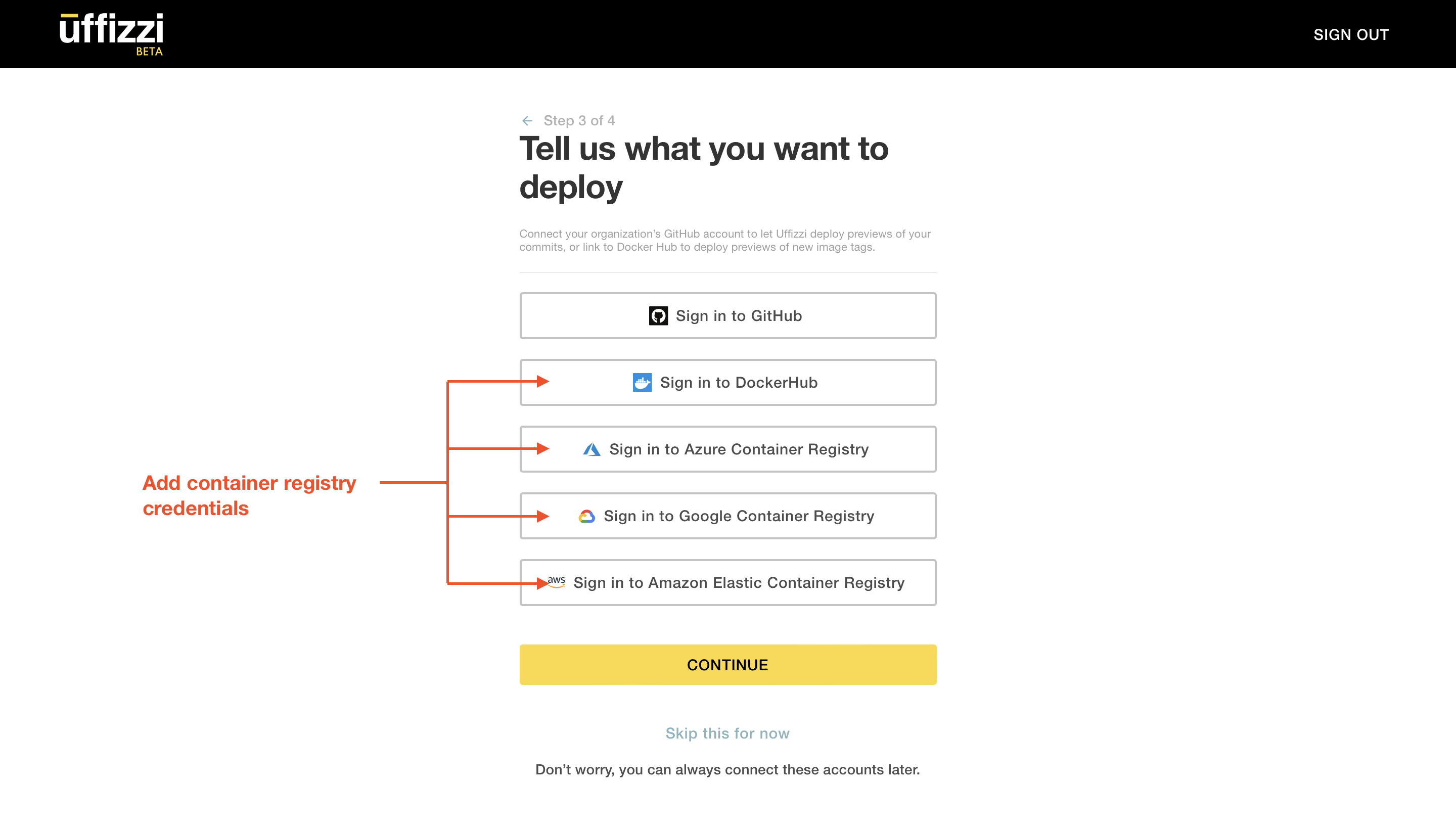Click the GitHub octocat icon

[x=658, y=316]
